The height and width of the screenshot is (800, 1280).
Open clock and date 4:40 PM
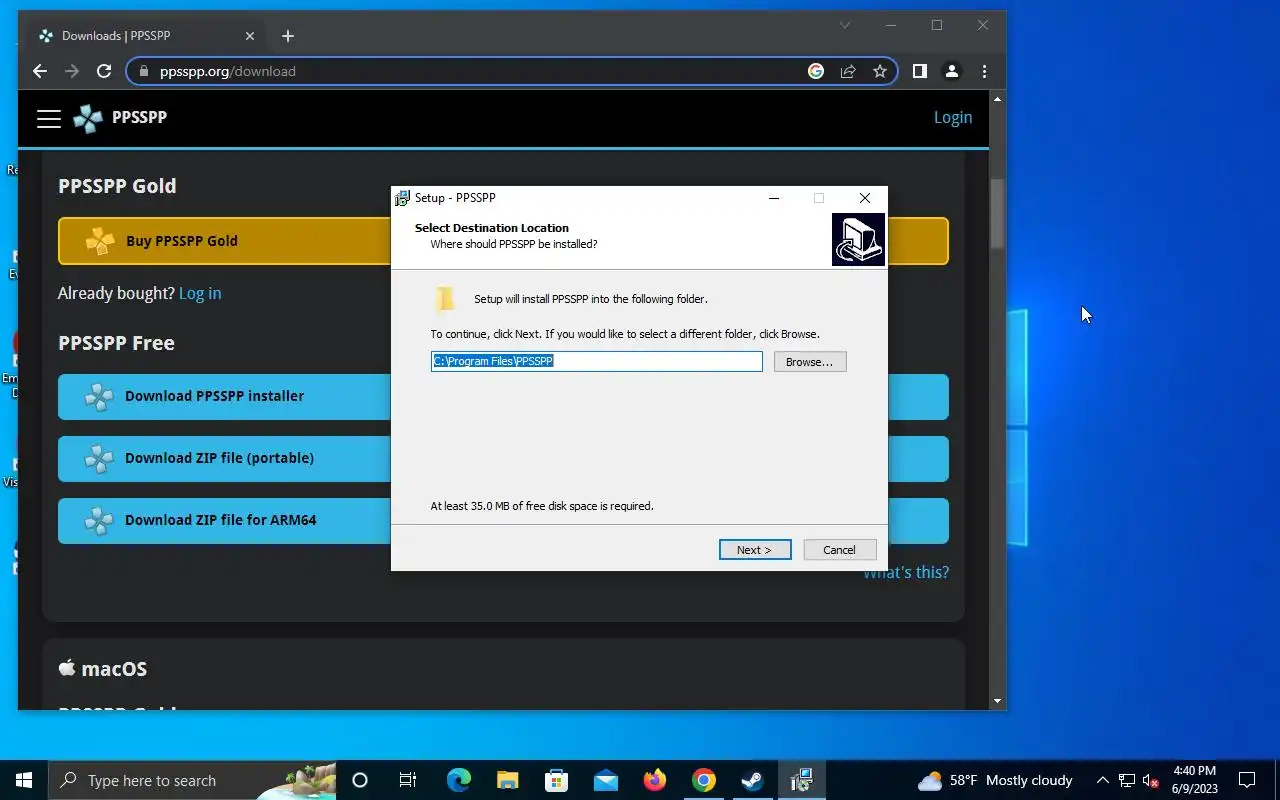[1195, 780]
